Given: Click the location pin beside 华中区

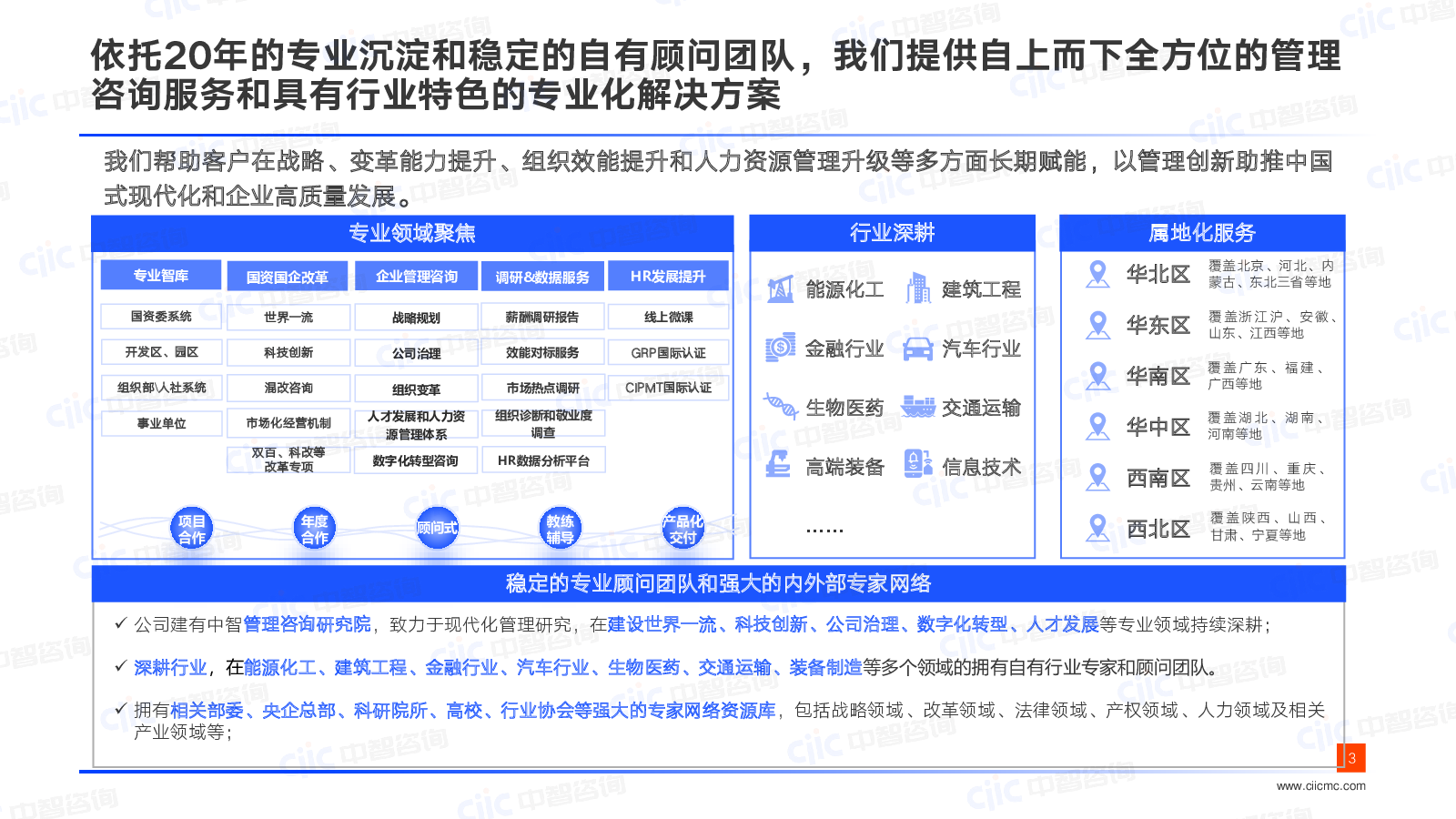Looking at the screenshot, I should click(x=1098, y=427).
